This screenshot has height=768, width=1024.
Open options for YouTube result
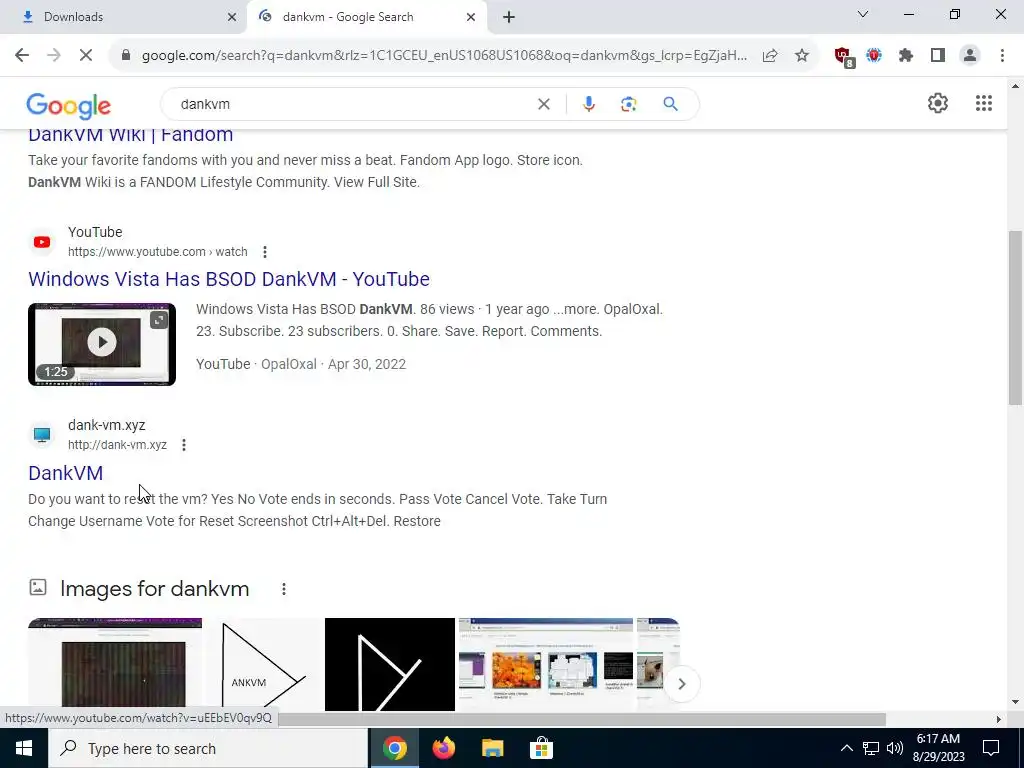tap(264, 252)
